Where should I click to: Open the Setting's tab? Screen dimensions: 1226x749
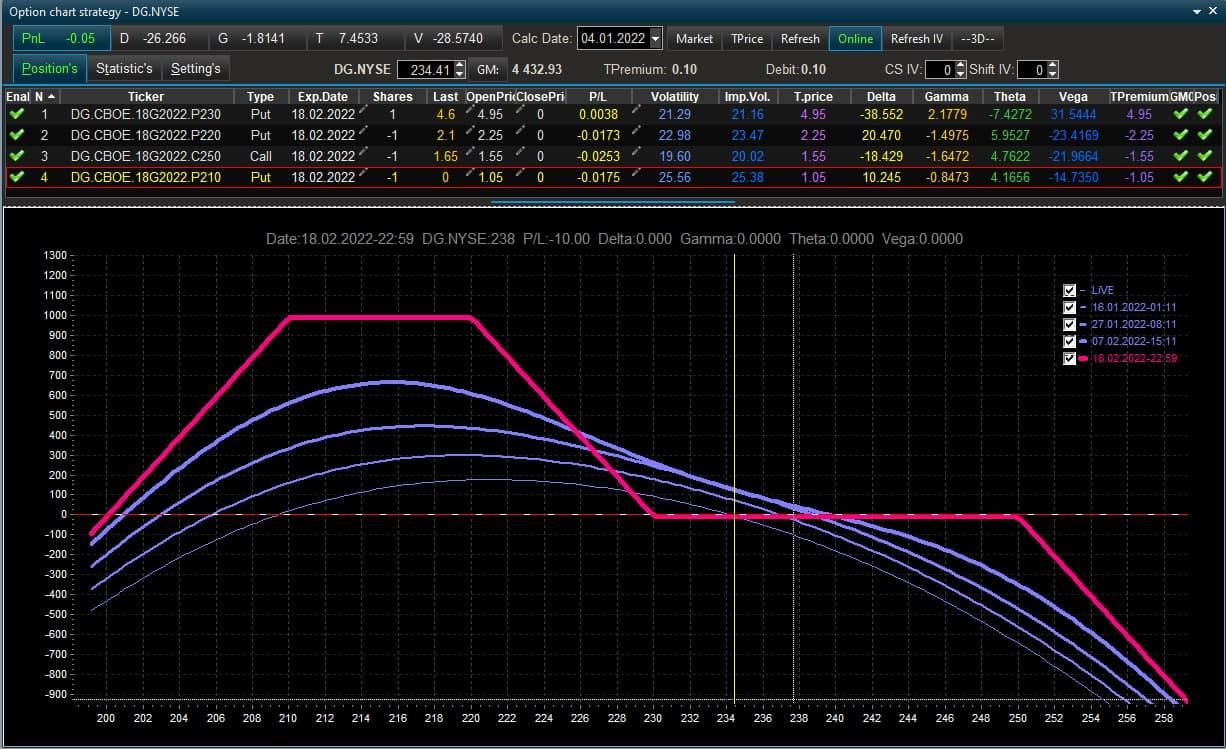(x=196, y=68)
